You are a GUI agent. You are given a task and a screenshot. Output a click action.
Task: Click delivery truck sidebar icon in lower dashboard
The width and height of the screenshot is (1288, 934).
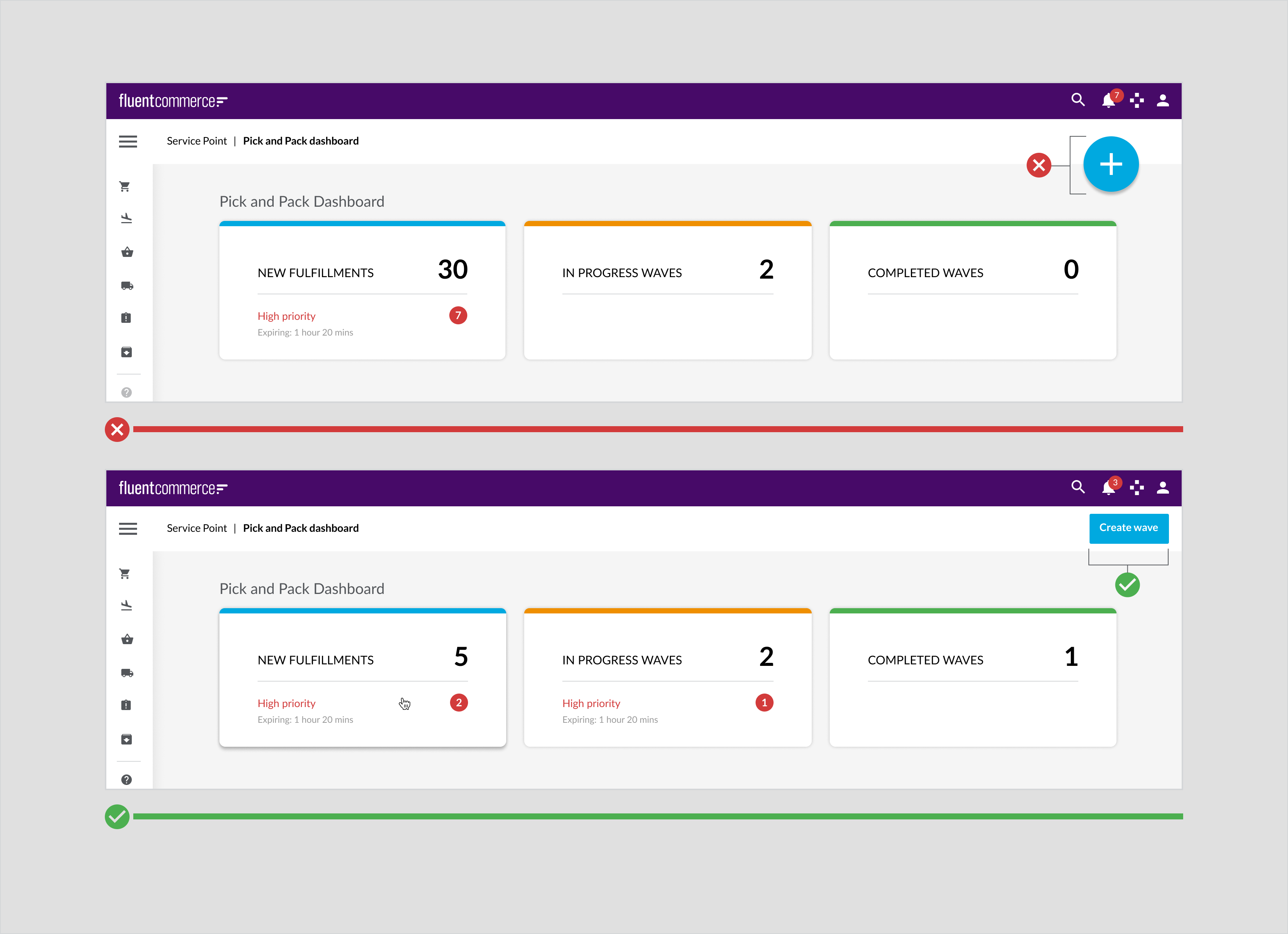click(x=127, y=673)
